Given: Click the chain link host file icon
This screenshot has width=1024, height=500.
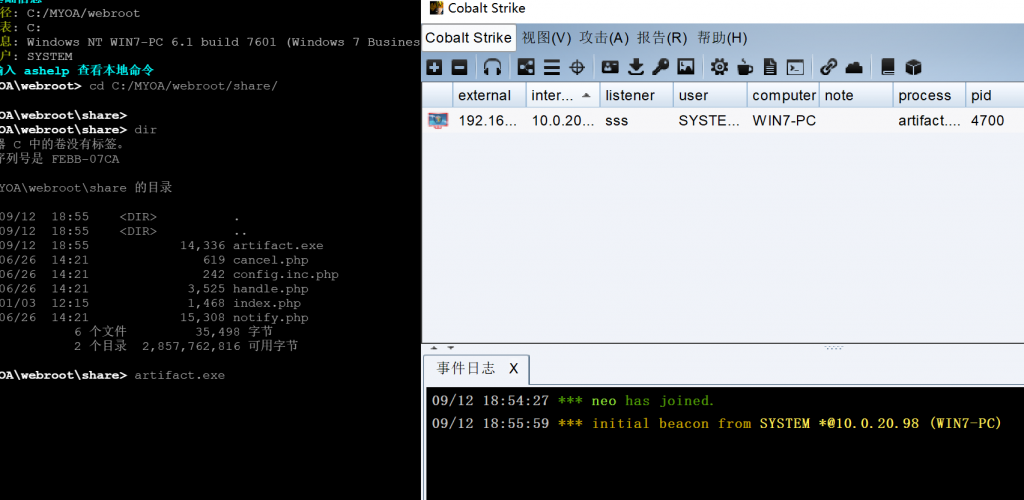Looking at the screenshot, I should [829, 67].
